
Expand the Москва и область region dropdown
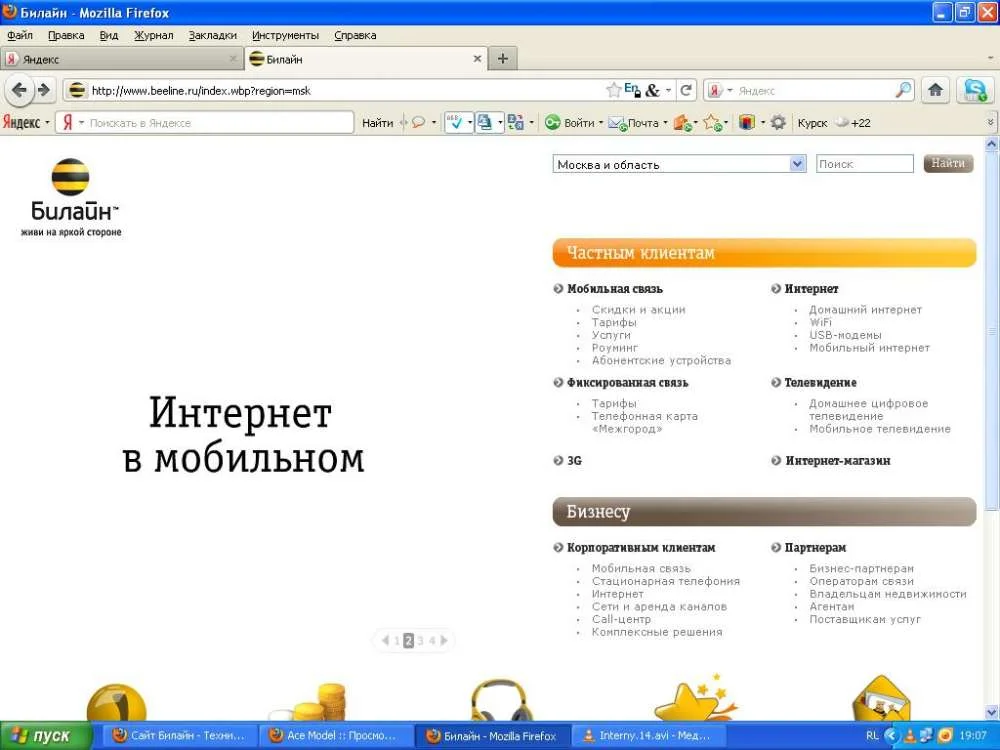(797, 164)
